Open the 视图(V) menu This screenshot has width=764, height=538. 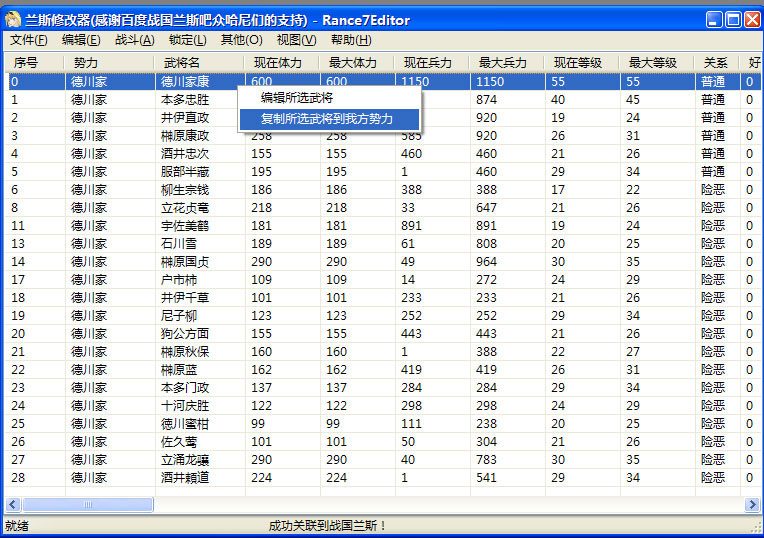[296, 40]
